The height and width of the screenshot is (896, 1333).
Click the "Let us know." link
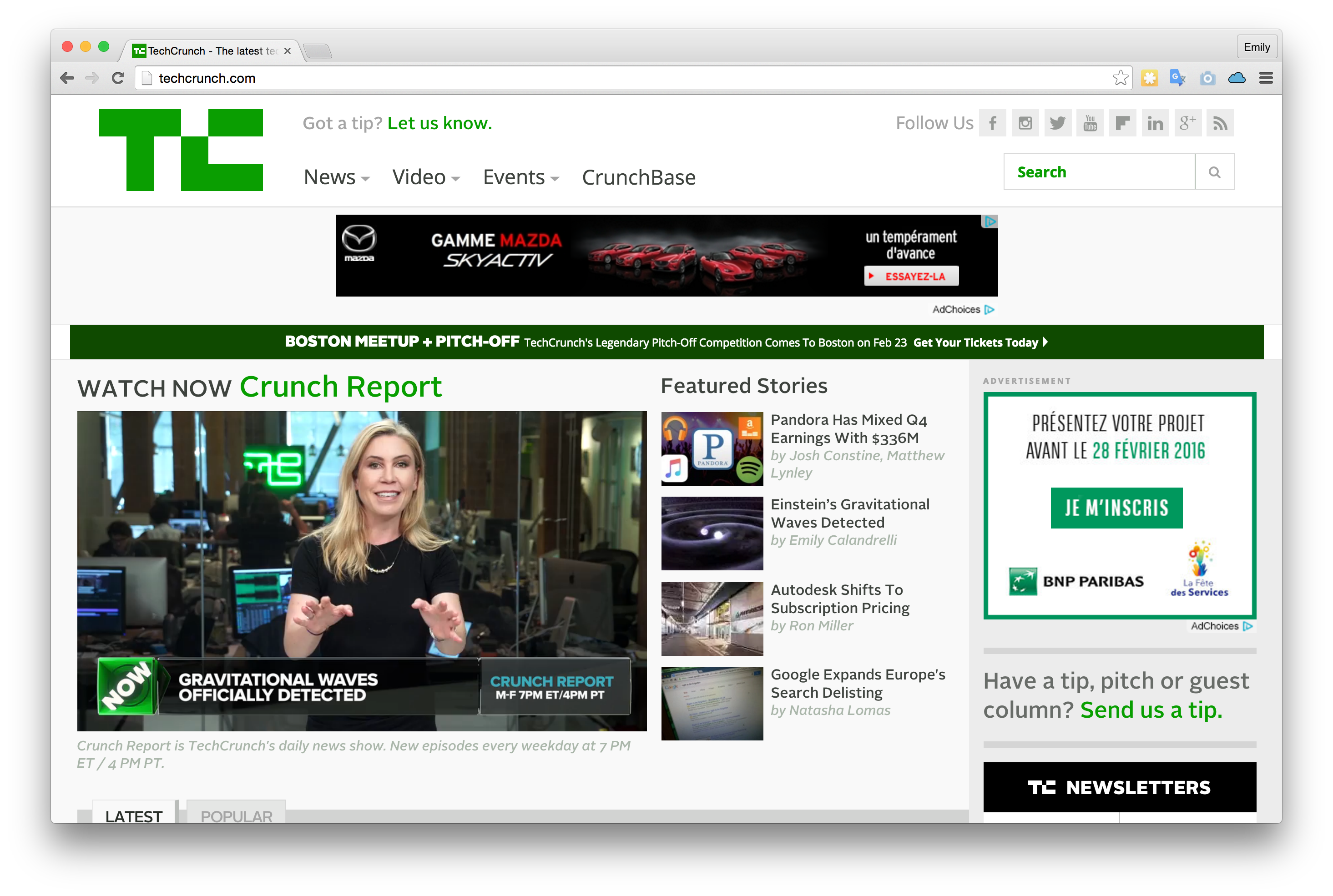pyautogui.click(x=439, y=123)
